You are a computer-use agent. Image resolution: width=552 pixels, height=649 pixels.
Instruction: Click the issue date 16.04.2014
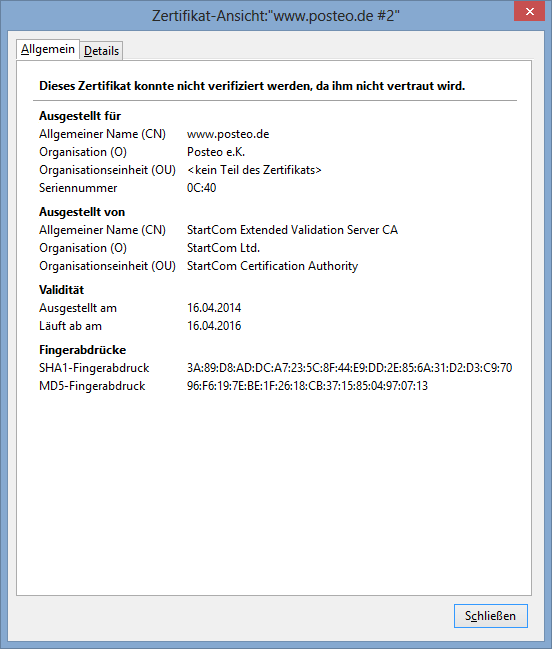[x=214, y=308]
